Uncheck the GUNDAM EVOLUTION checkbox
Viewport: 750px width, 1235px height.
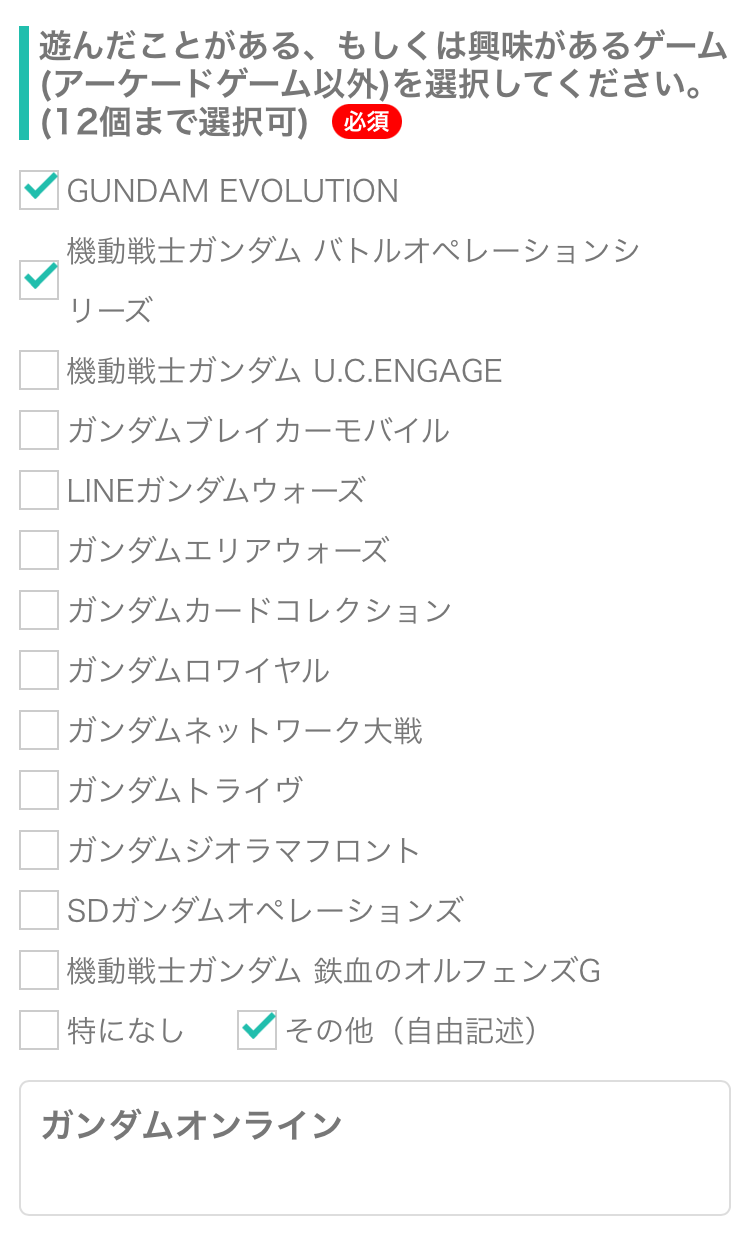point(39,190)
